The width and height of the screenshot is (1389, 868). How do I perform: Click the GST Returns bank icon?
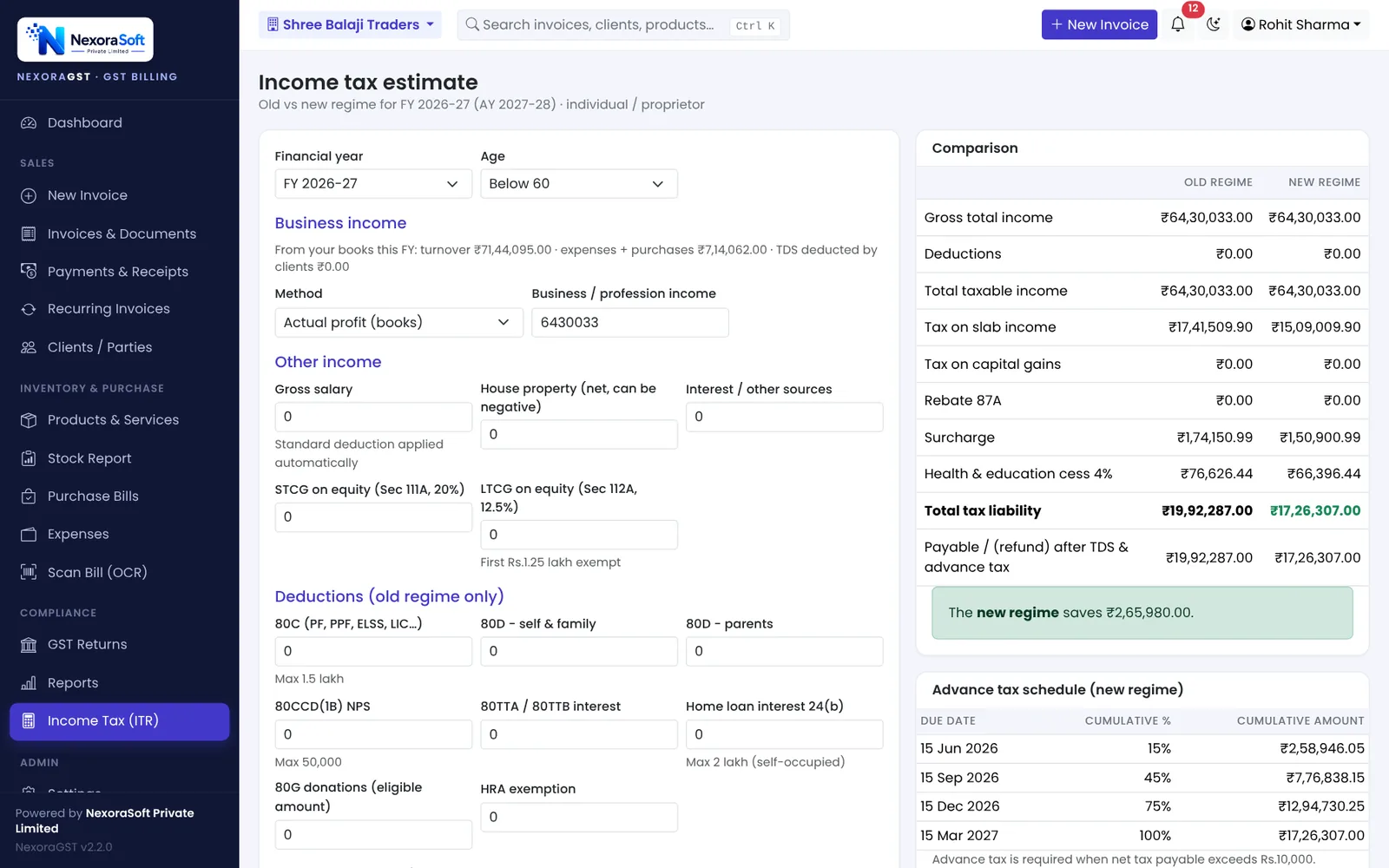point(29,645)
